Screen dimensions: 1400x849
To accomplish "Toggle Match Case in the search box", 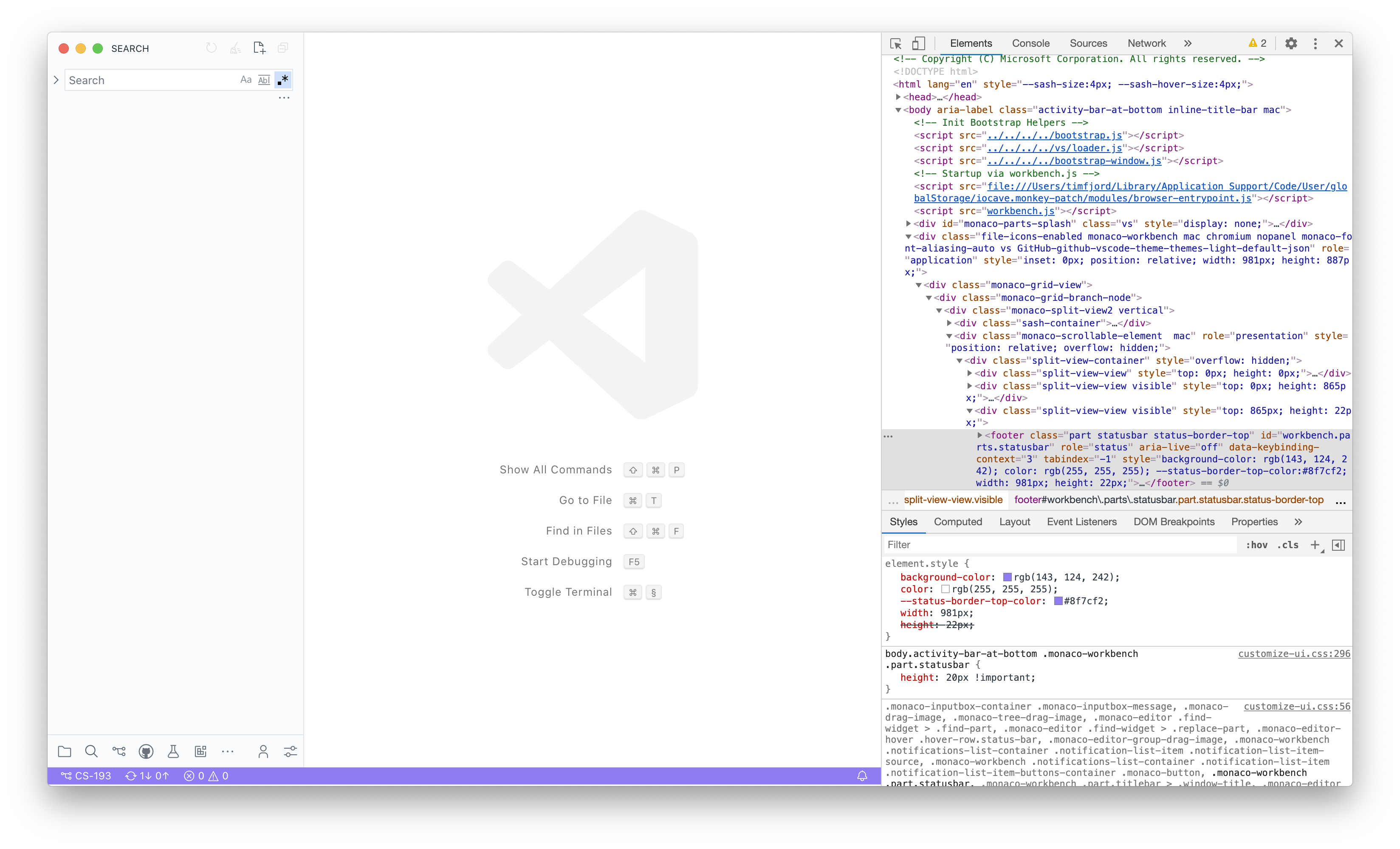I will click(246, 79).
